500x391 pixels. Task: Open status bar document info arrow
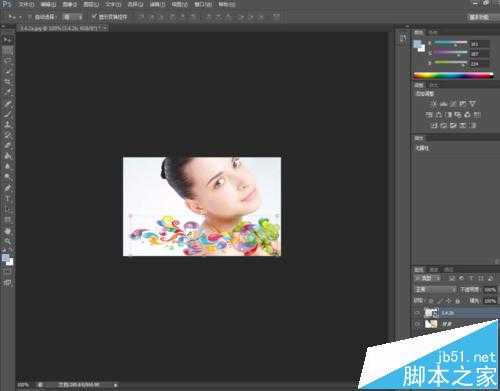coord(116,385)
